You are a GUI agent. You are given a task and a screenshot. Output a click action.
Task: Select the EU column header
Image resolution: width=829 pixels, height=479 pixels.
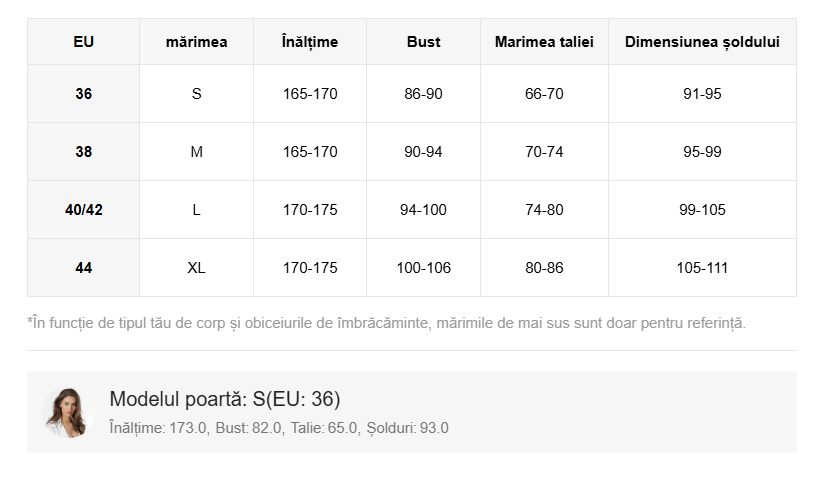[83, 42]
